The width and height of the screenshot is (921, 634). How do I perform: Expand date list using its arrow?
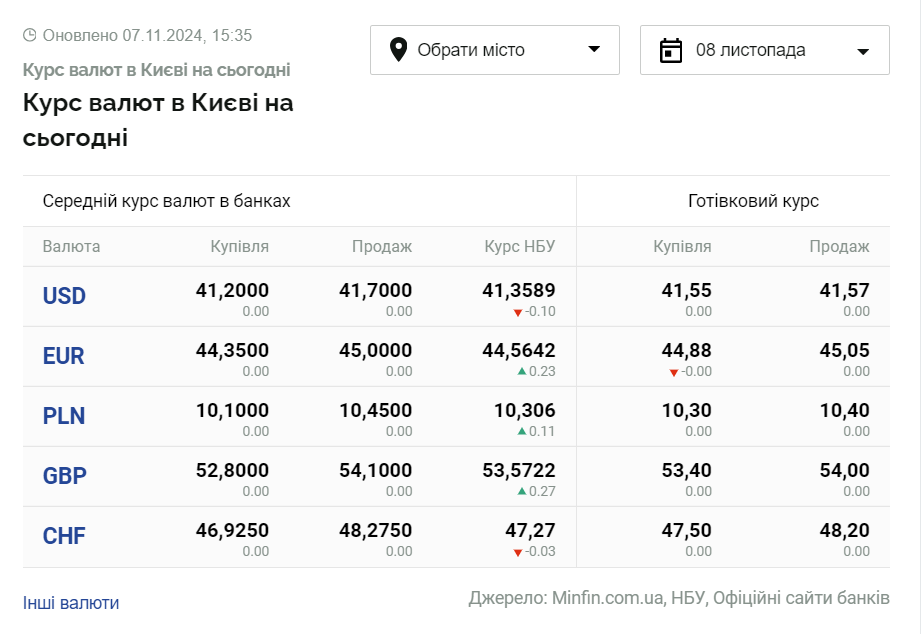(x=863, y=52)
